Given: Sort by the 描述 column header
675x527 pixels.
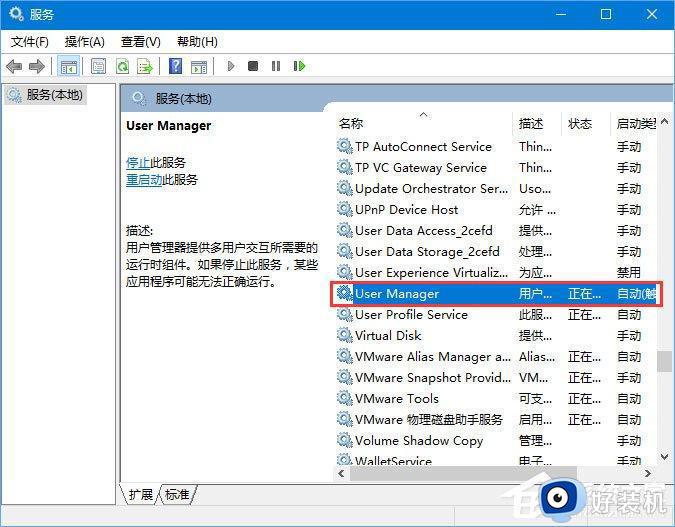Looking at the screenshot, I should point(537,124).
